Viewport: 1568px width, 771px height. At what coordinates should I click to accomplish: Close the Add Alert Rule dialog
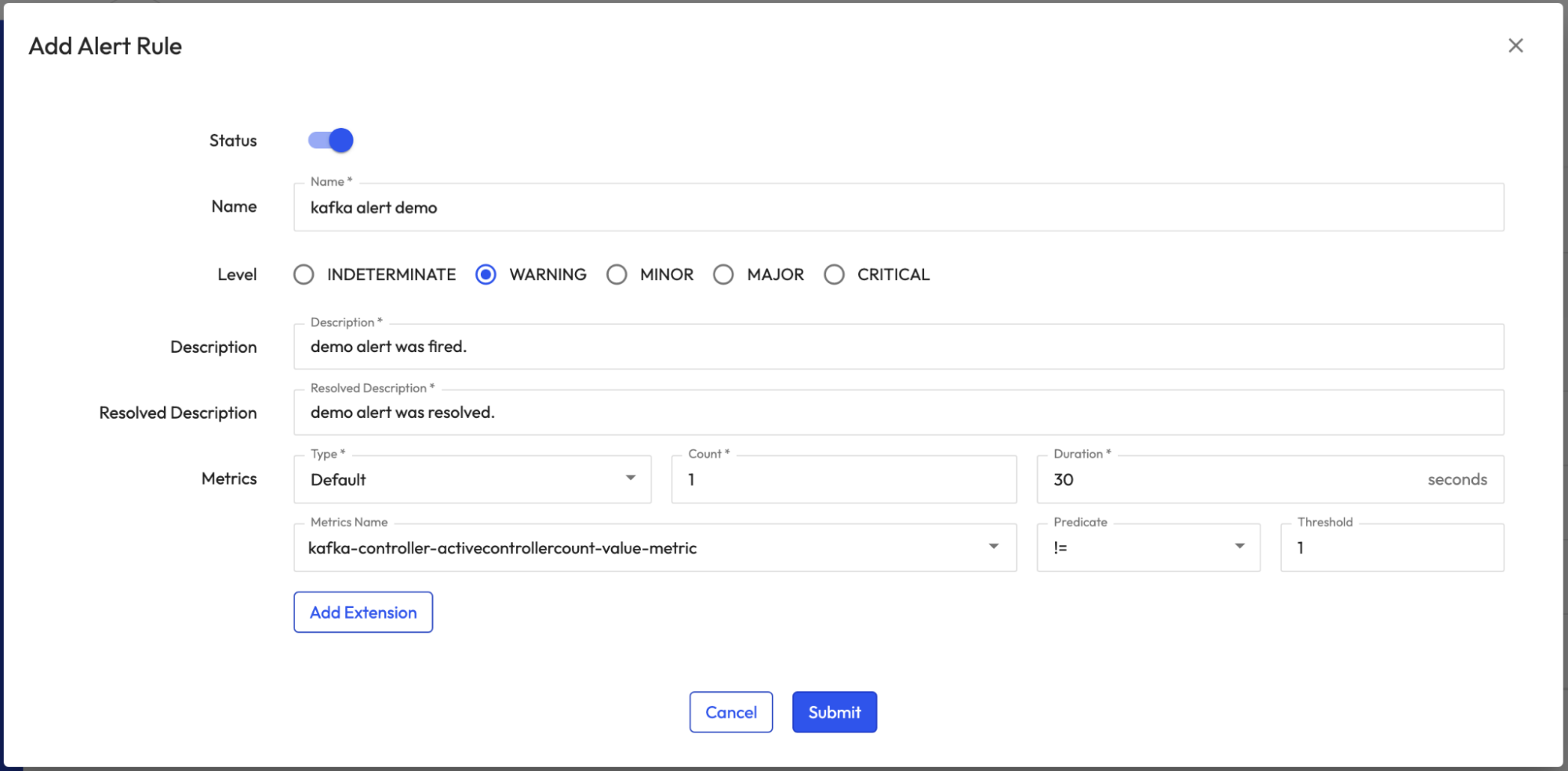pos(1515,45)
